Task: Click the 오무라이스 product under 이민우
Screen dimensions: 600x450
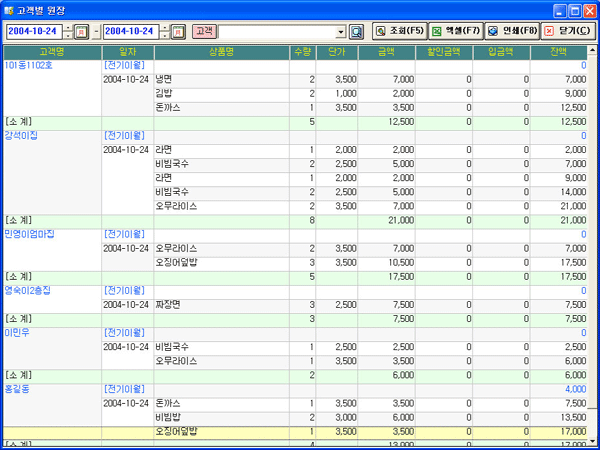Action: [222, 361]
